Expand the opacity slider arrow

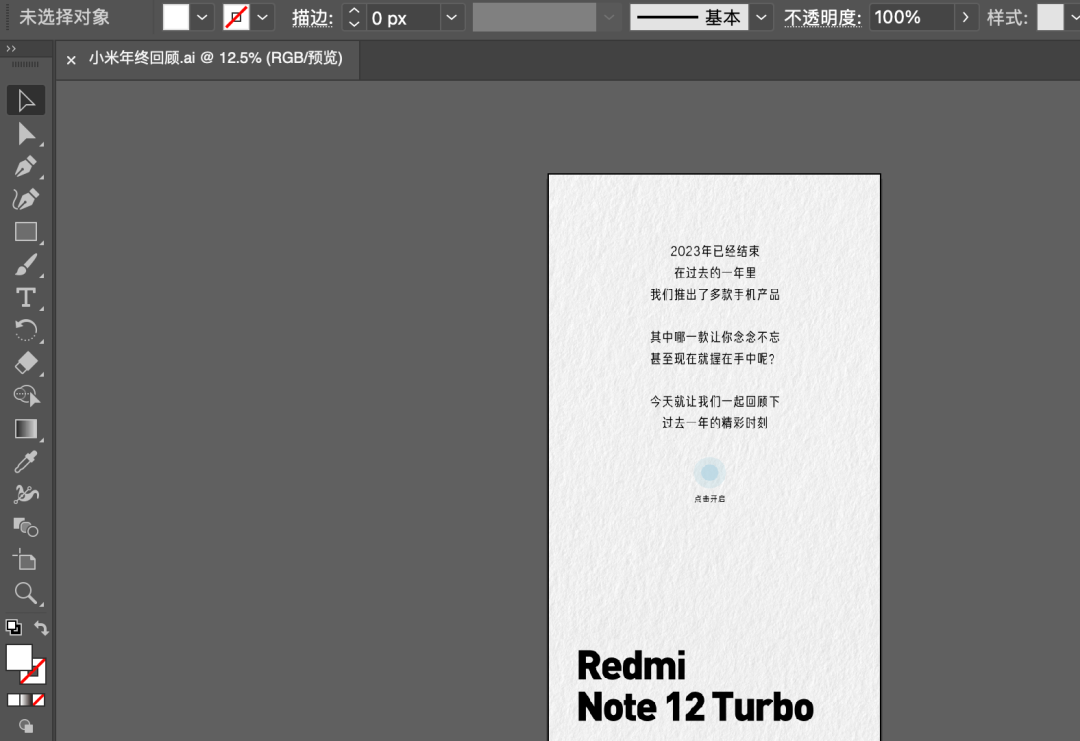point(966,17)
